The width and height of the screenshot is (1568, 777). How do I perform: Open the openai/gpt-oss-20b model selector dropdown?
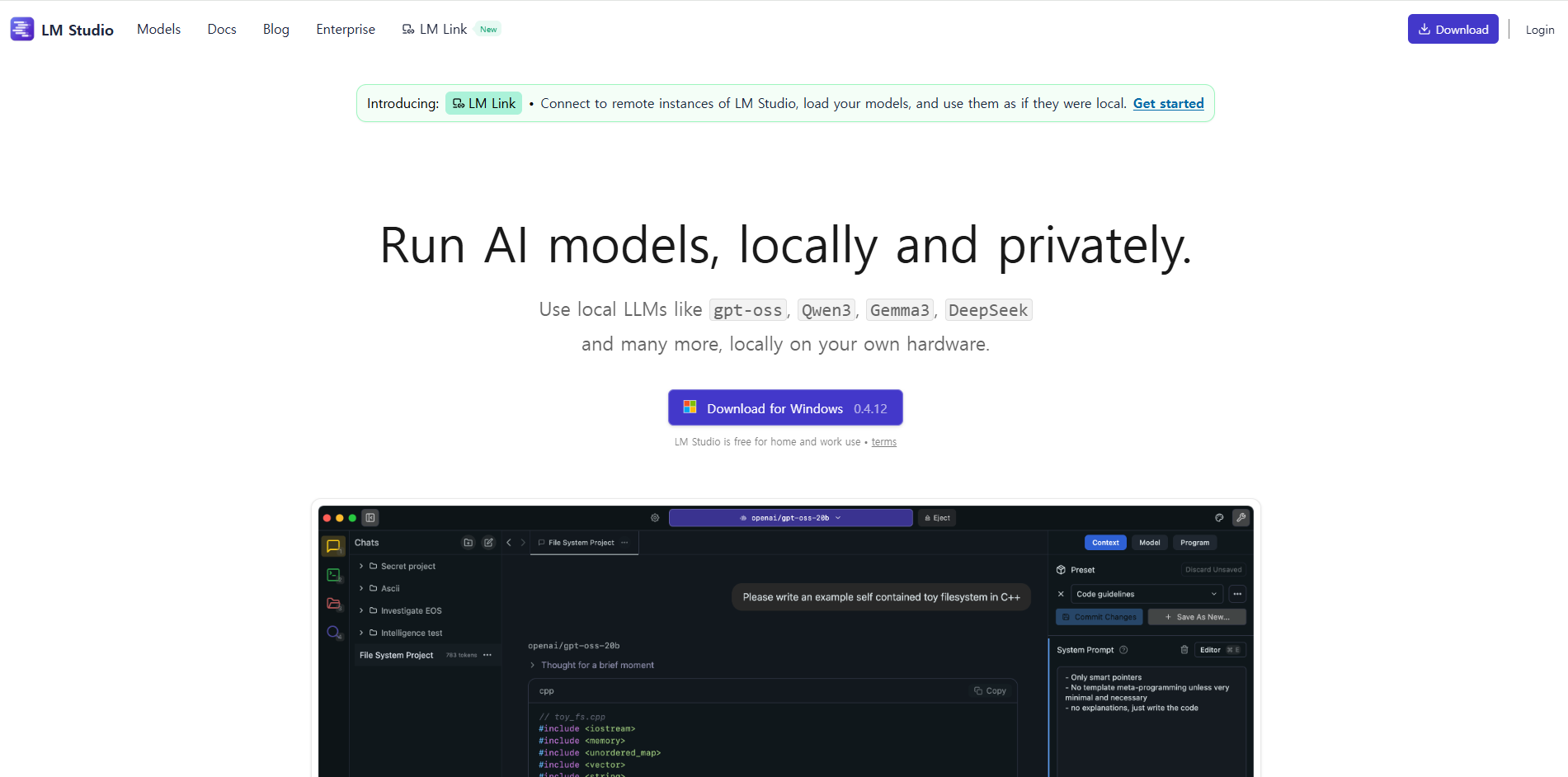[790, 518]
